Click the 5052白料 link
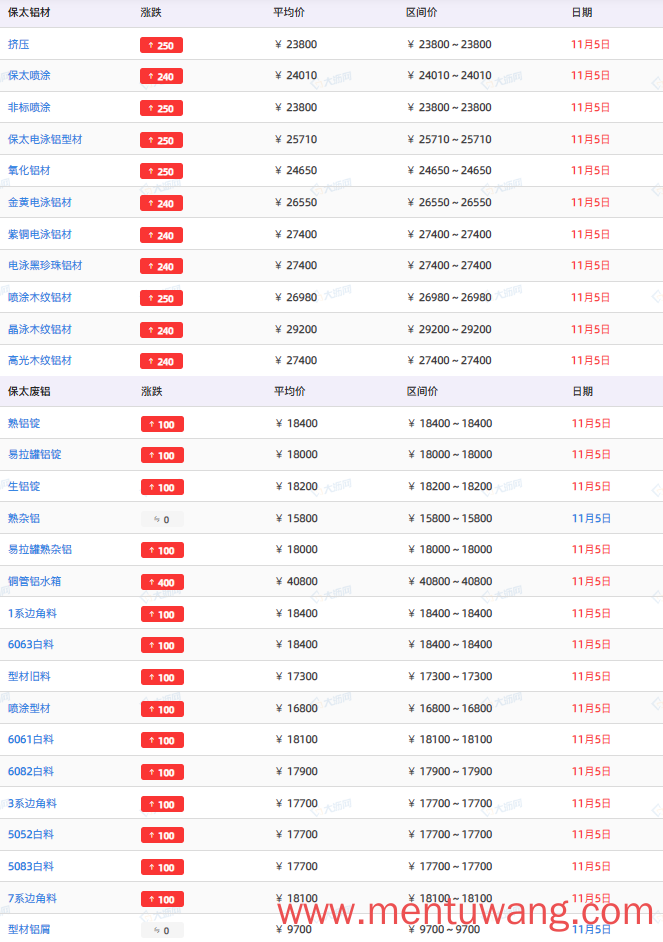This screenshot has width=663, height=942. (31, 834)
